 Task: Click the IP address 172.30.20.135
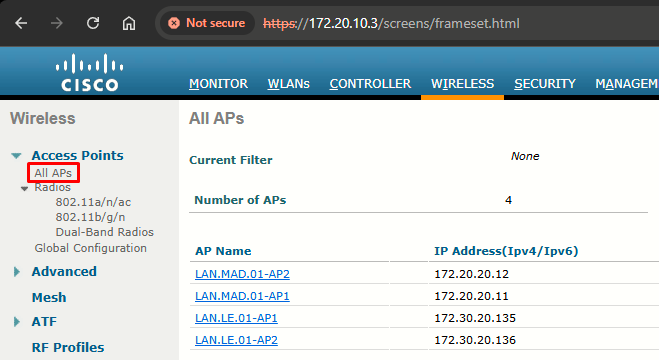coord(475,318)
